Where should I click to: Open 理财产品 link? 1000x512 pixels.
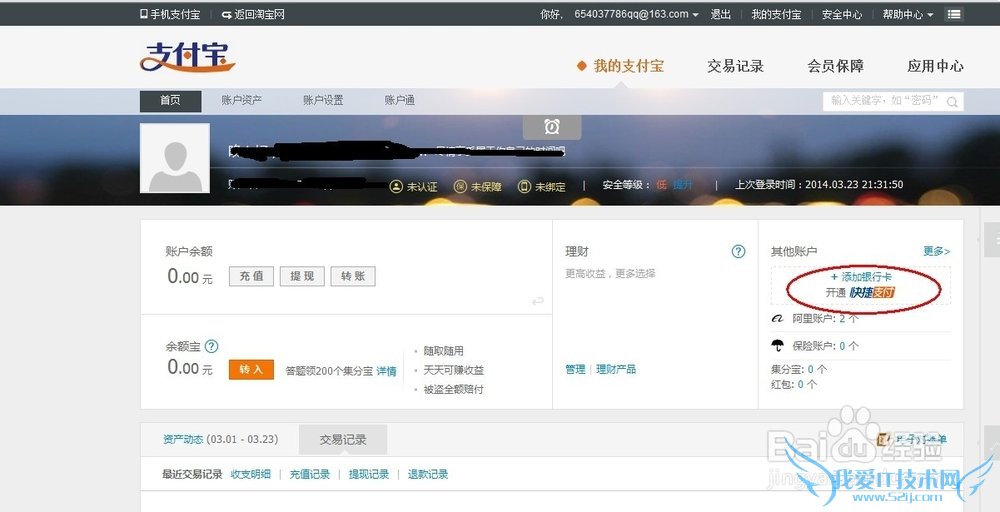616,369
